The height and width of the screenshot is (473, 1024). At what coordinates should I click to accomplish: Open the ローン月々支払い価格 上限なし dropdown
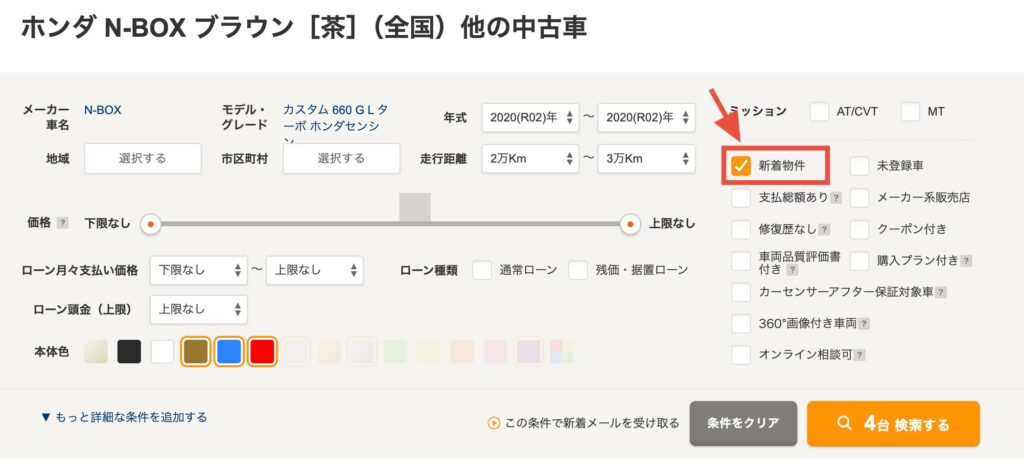[x=315, y=270]
